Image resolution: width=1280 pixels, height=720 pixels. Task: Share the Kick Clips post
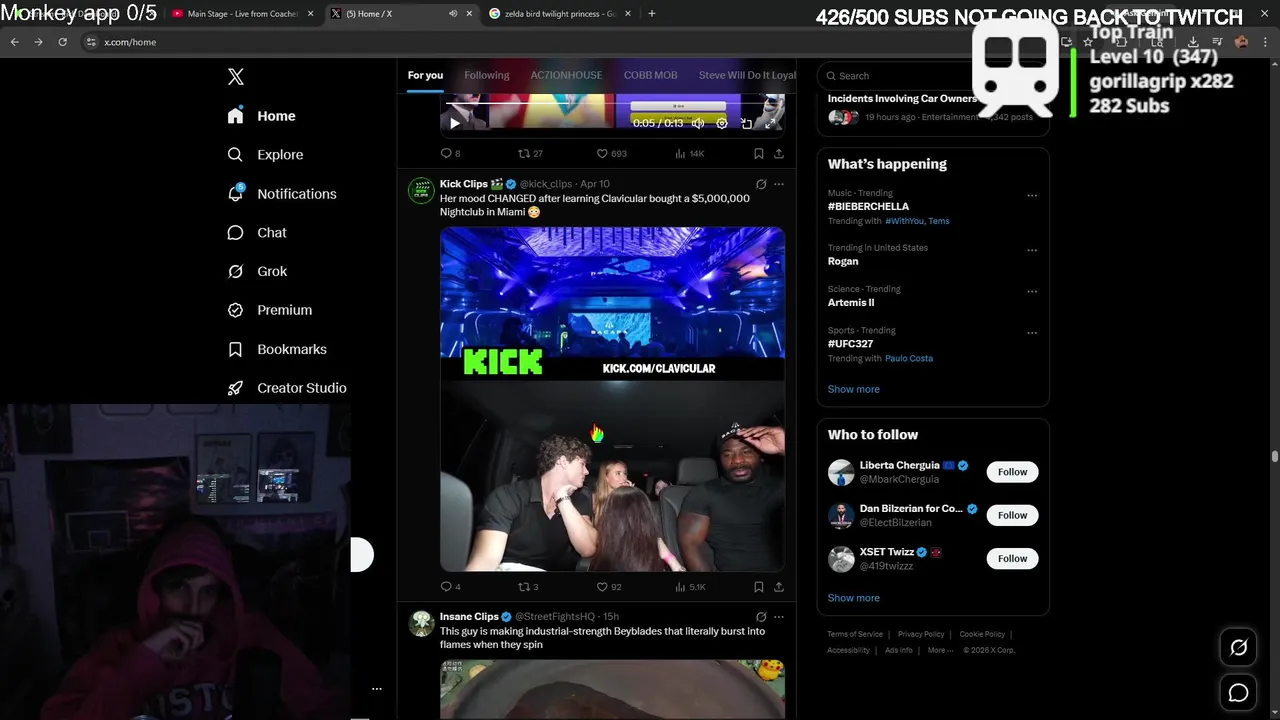(x=779, y=587)
